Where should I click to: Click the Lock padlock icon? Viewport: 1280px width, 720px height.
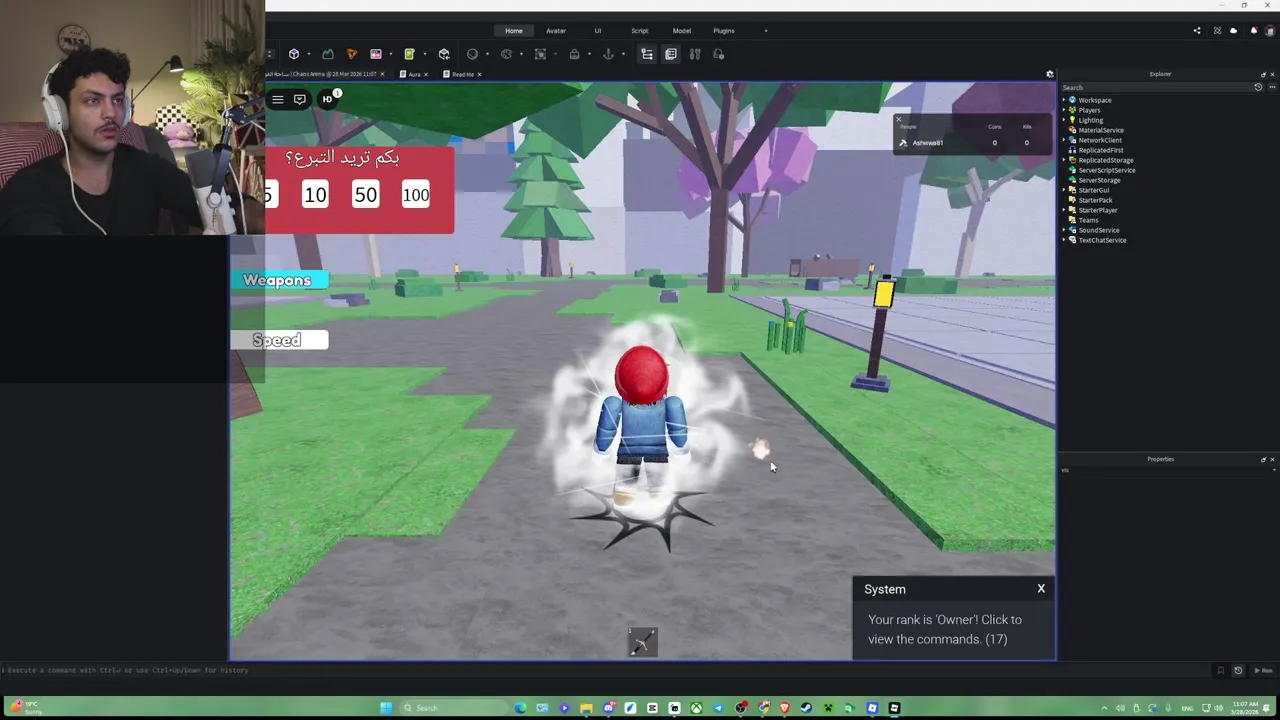click(x=574, y=54)
